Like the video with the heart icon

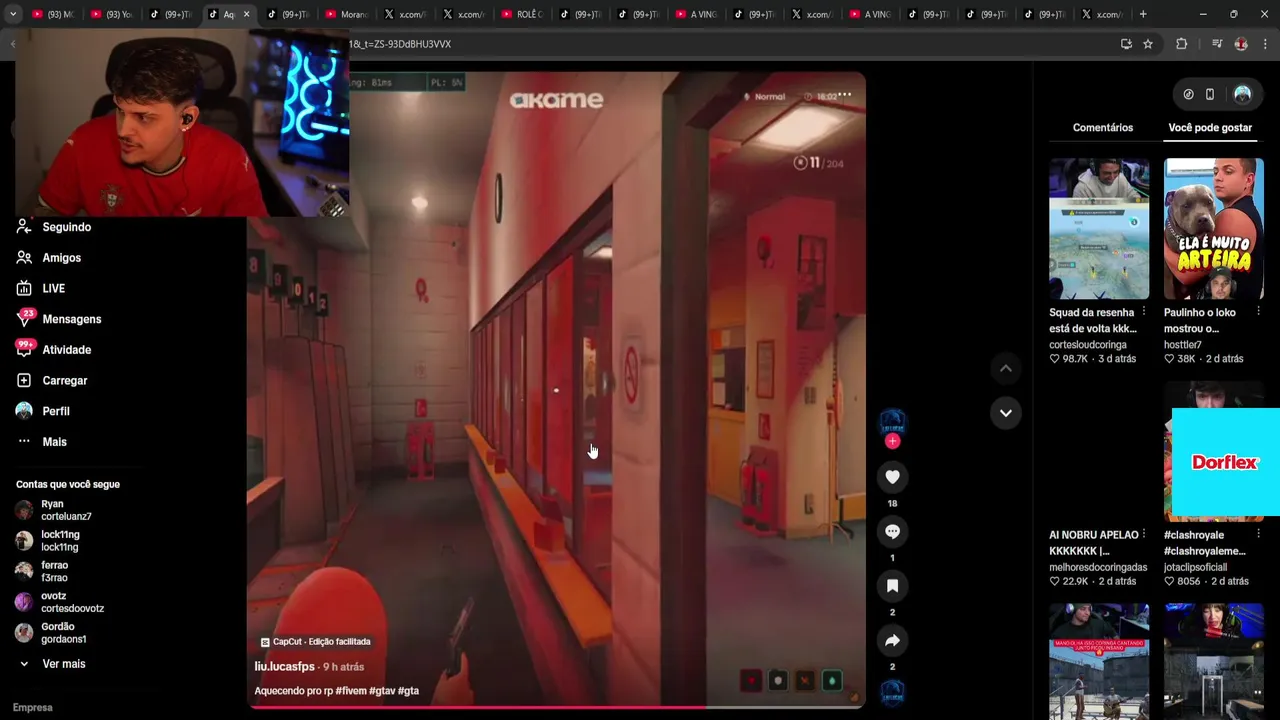tap(892, 477)
